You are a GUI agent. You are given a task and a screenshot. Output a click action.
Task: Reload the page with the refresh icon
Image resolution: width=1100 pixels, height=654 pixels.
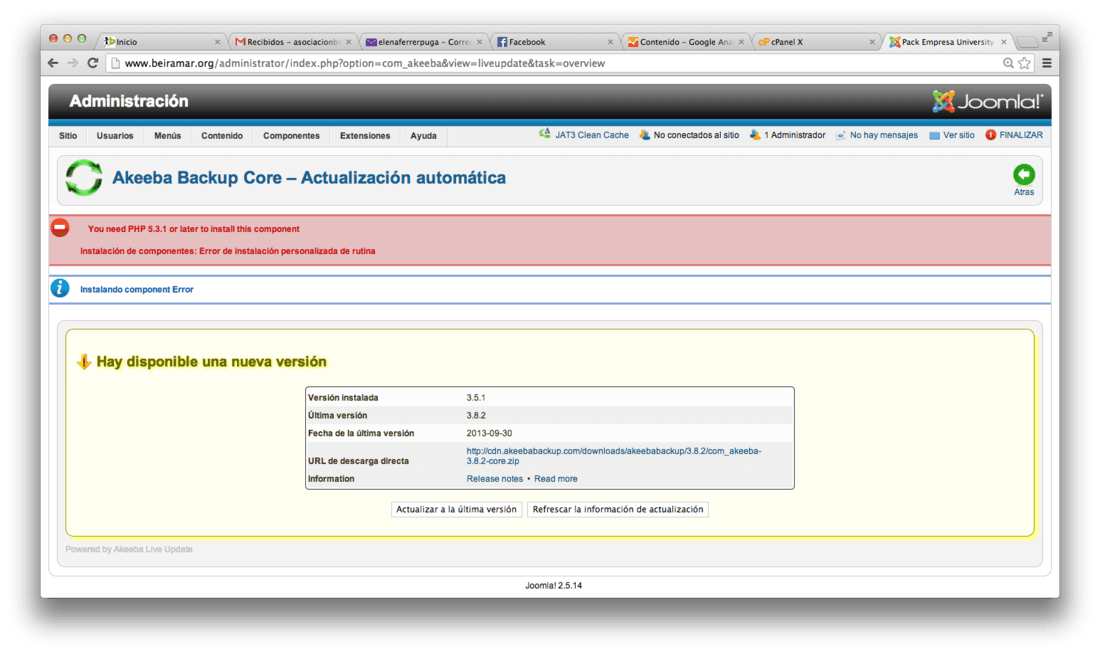(x=93, y=63)
